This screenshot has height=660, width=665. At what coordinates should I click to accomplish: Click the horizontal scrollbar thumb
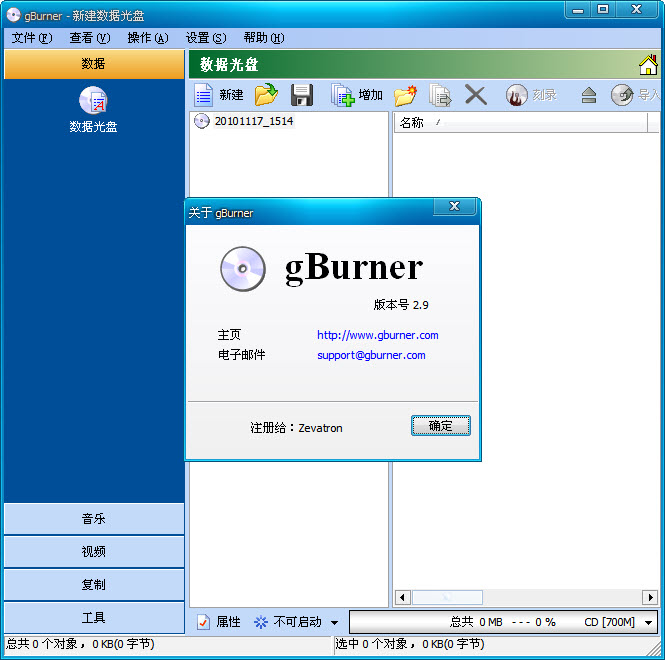(447, 597)
